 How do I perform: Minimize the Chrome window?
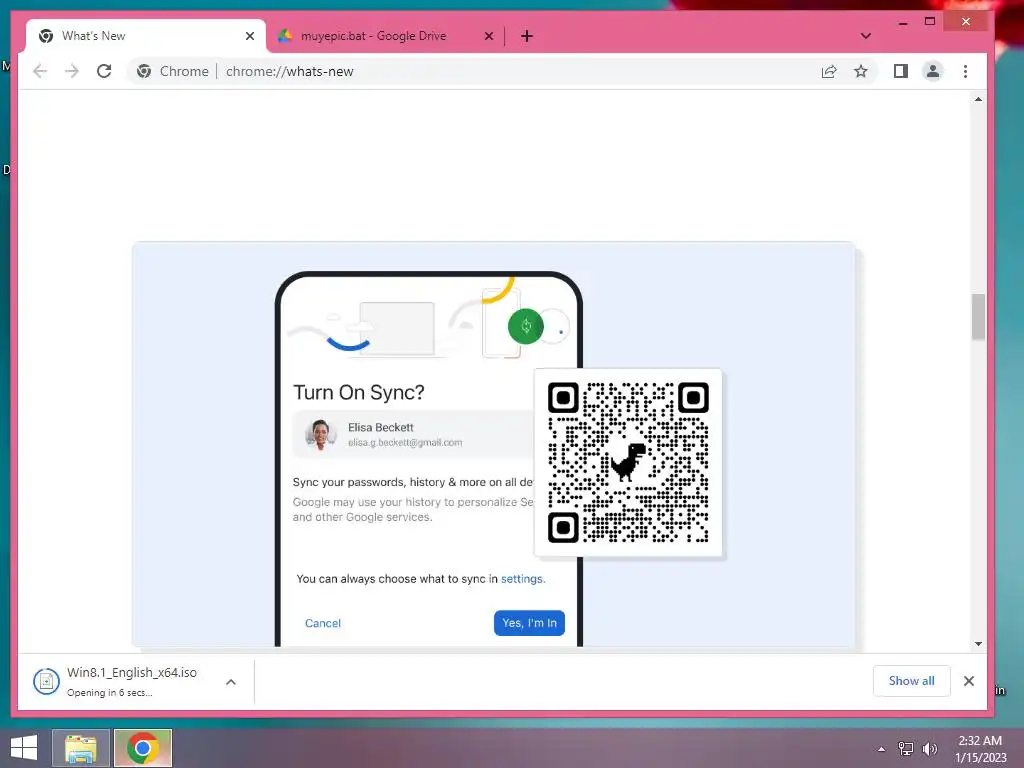(x=903, y=22)
